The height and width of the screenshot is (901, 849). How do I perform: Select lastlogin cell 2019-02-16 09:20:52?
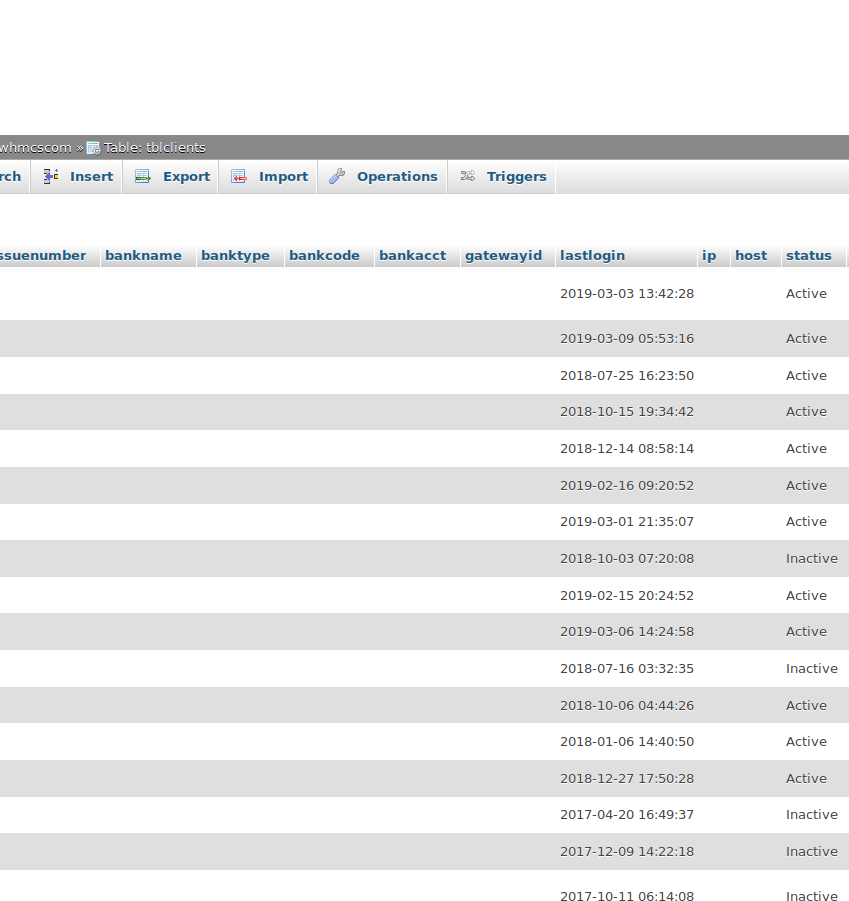point(627,486)
